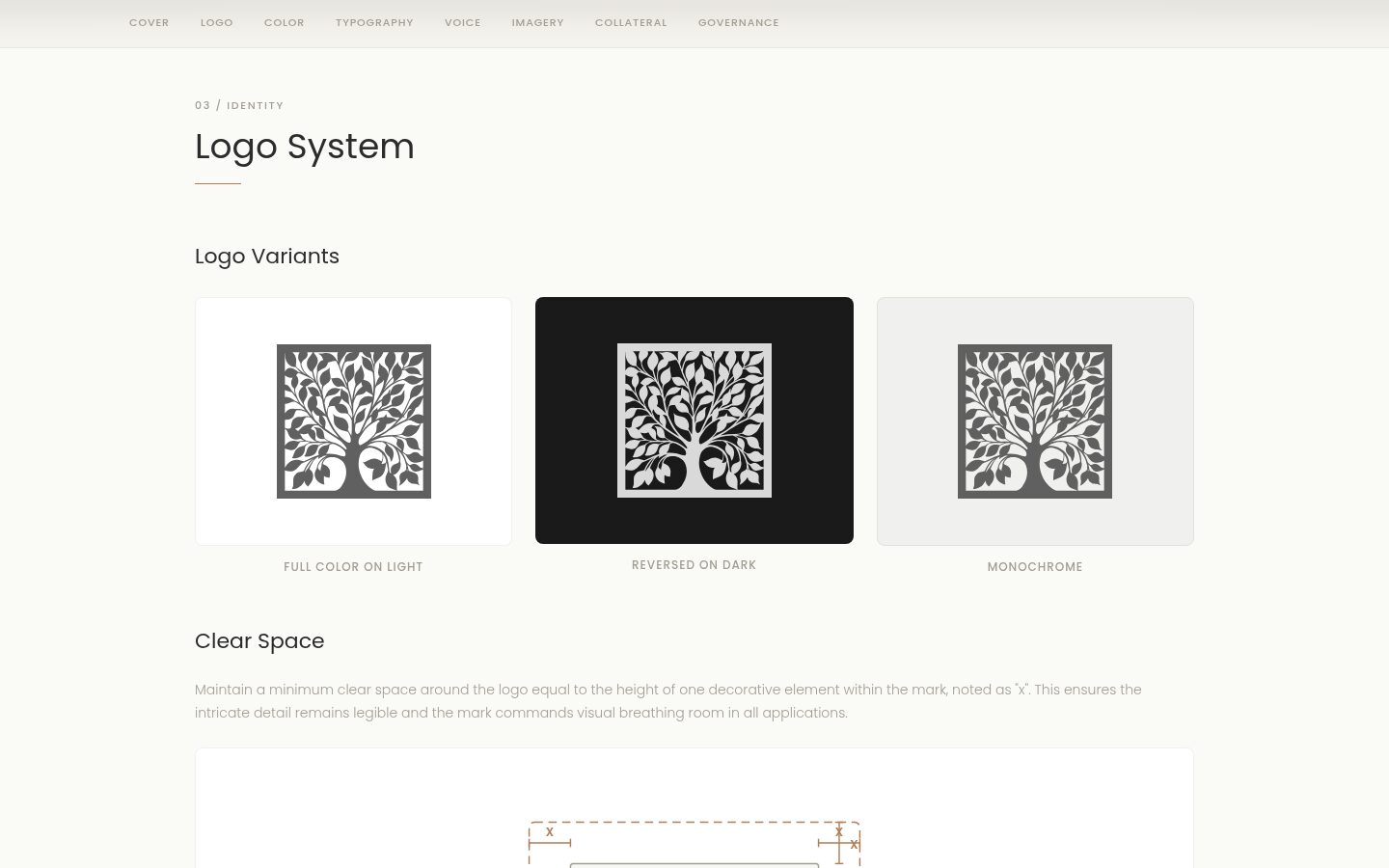1389x868 pixels.
Task: Click the '03 / Identity' section label
Action: coord(239,106)
